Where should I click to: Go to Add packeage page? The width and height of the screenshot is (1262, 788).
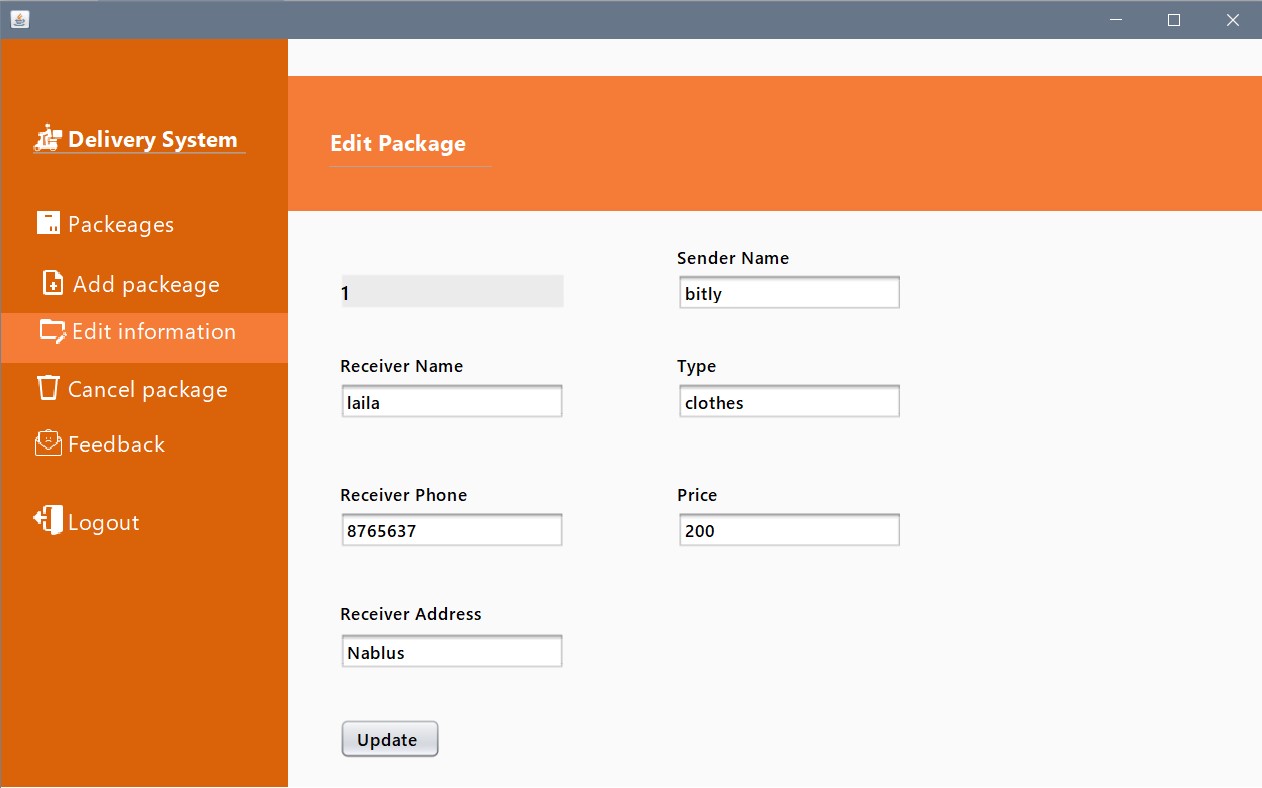144,284
